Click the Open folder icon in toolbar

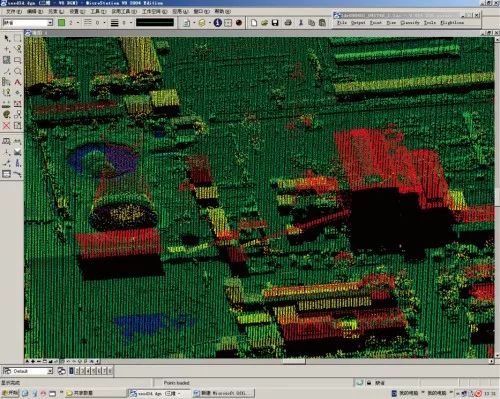click(264, 23)
